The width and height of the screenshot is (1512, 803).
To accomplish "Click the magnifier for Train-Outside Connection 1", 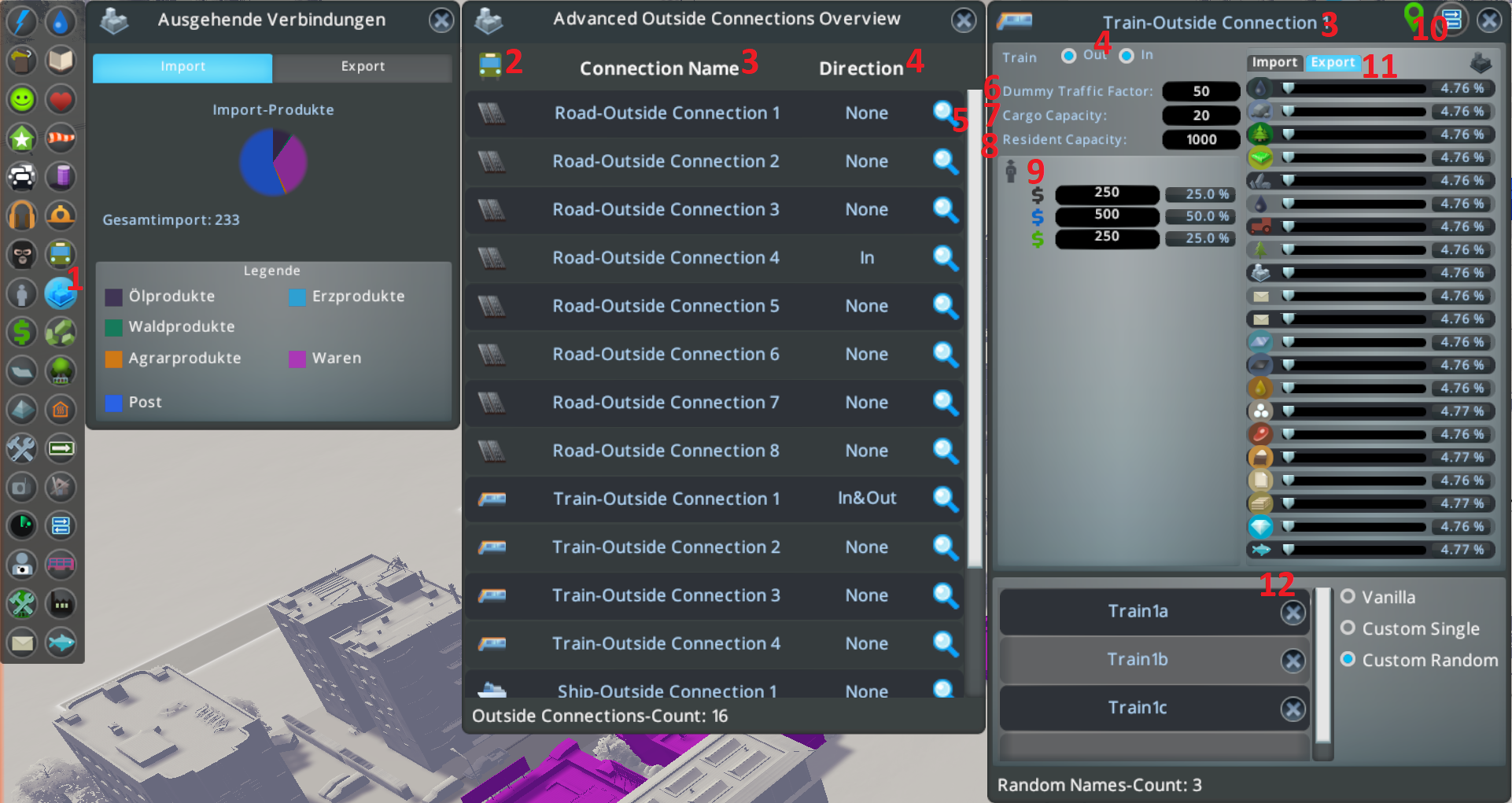I will click(946, 499).
